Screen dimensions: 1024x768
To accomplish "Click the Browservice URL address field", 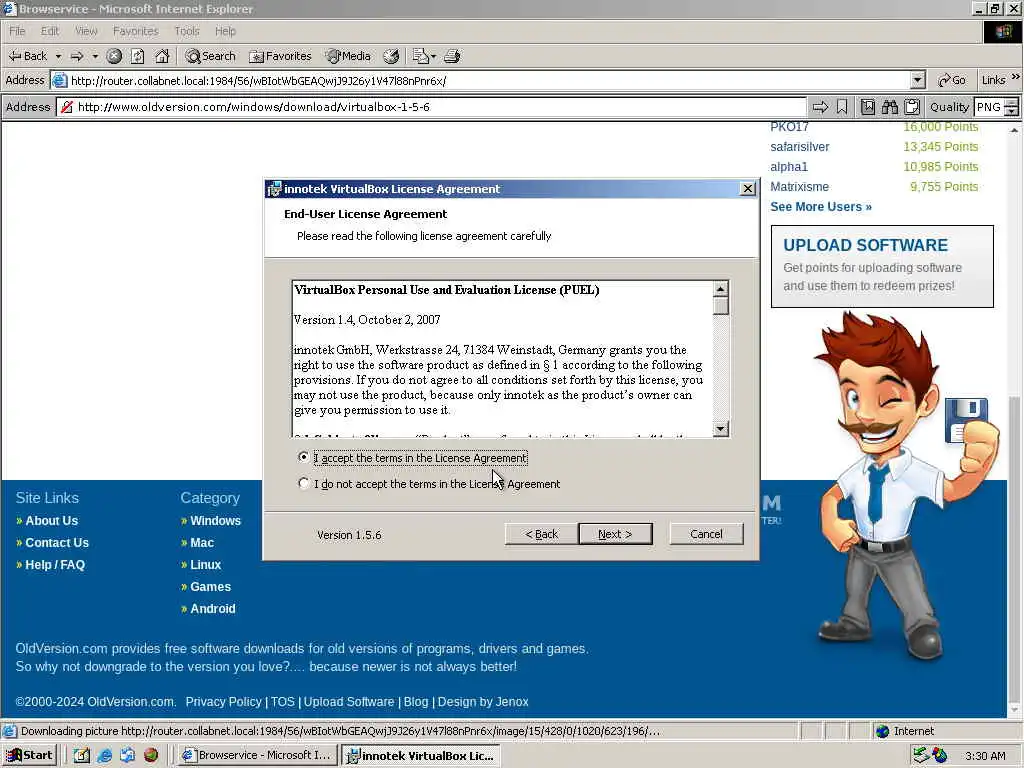I will point(431,107).
